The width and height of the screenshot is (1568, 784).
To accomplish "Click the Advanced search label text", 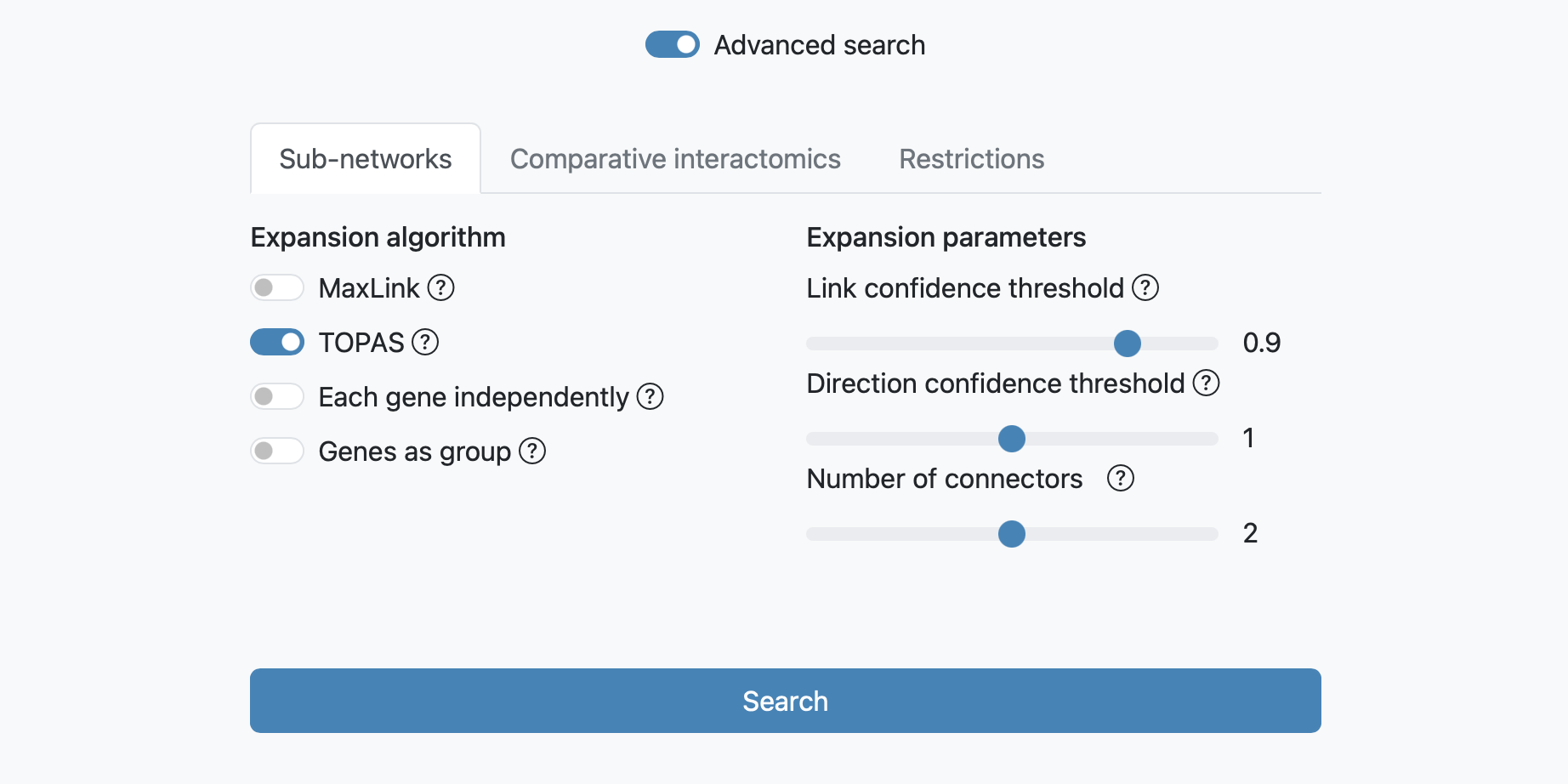I will click(820, 45).
